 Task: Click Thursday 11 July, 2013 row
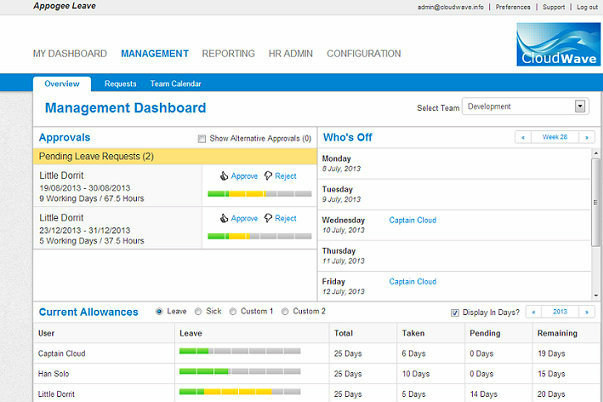[454, 256]
